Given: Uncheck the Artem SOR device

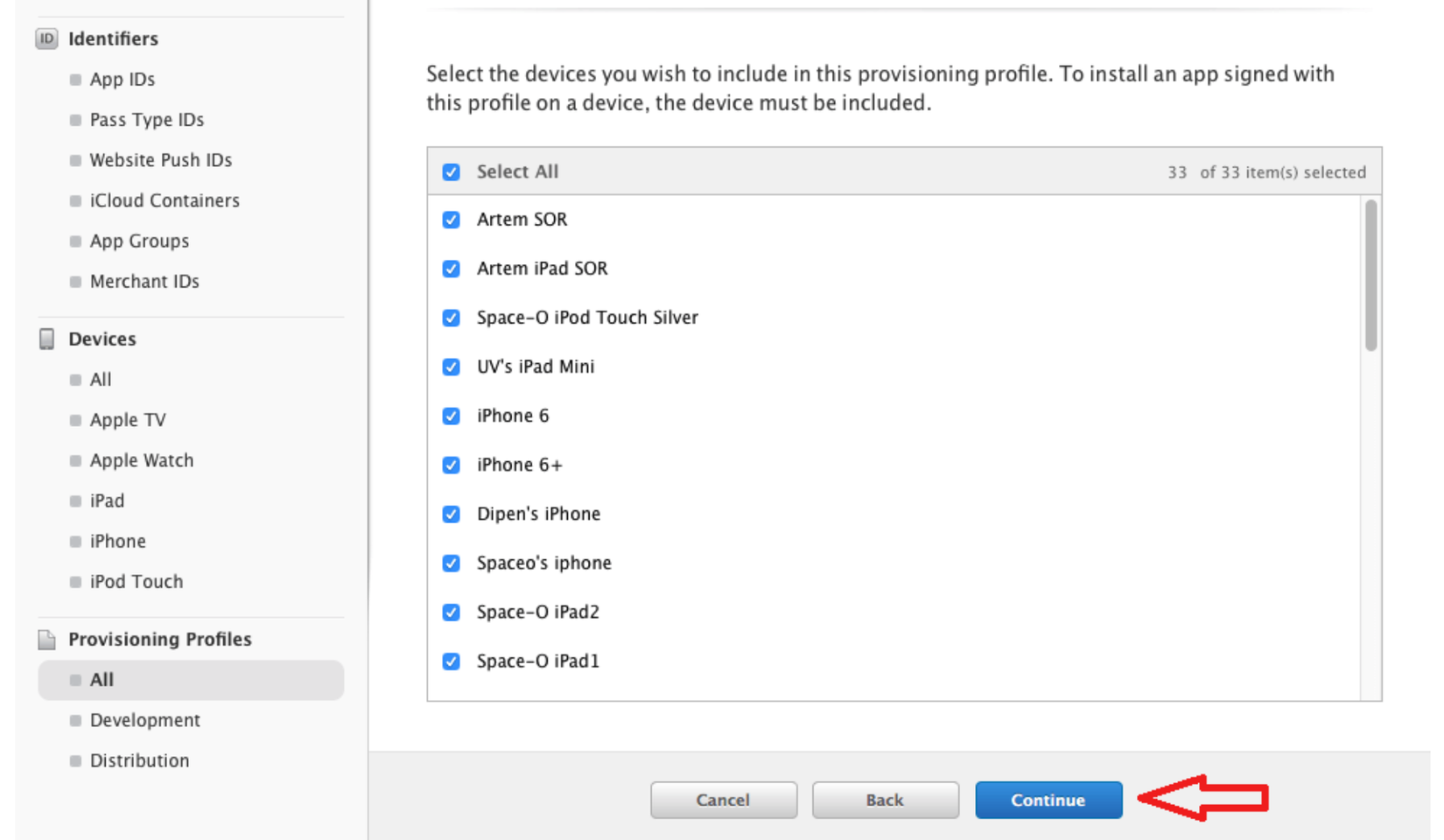Looking at the screenshot, I should [451, 220].
